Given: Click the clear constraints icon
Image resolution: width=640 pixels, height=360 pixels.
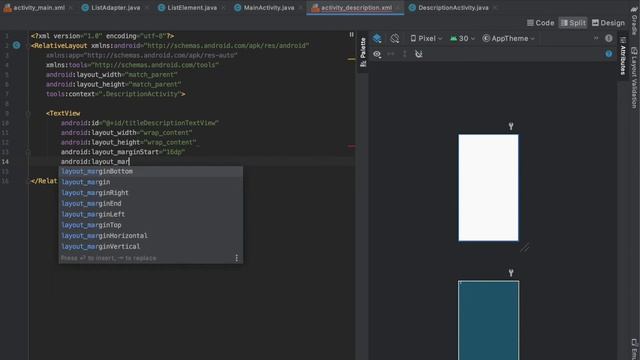Looking at the screenshot, I should click(x=418, y=54).
